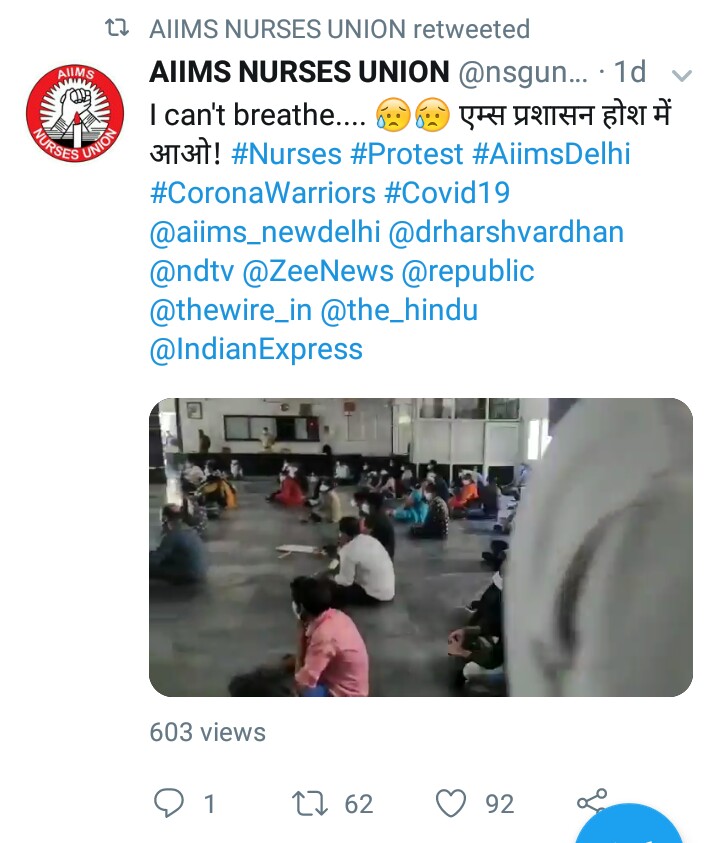Open AIIMS Nurses Union profile avatar

point(75,113)
